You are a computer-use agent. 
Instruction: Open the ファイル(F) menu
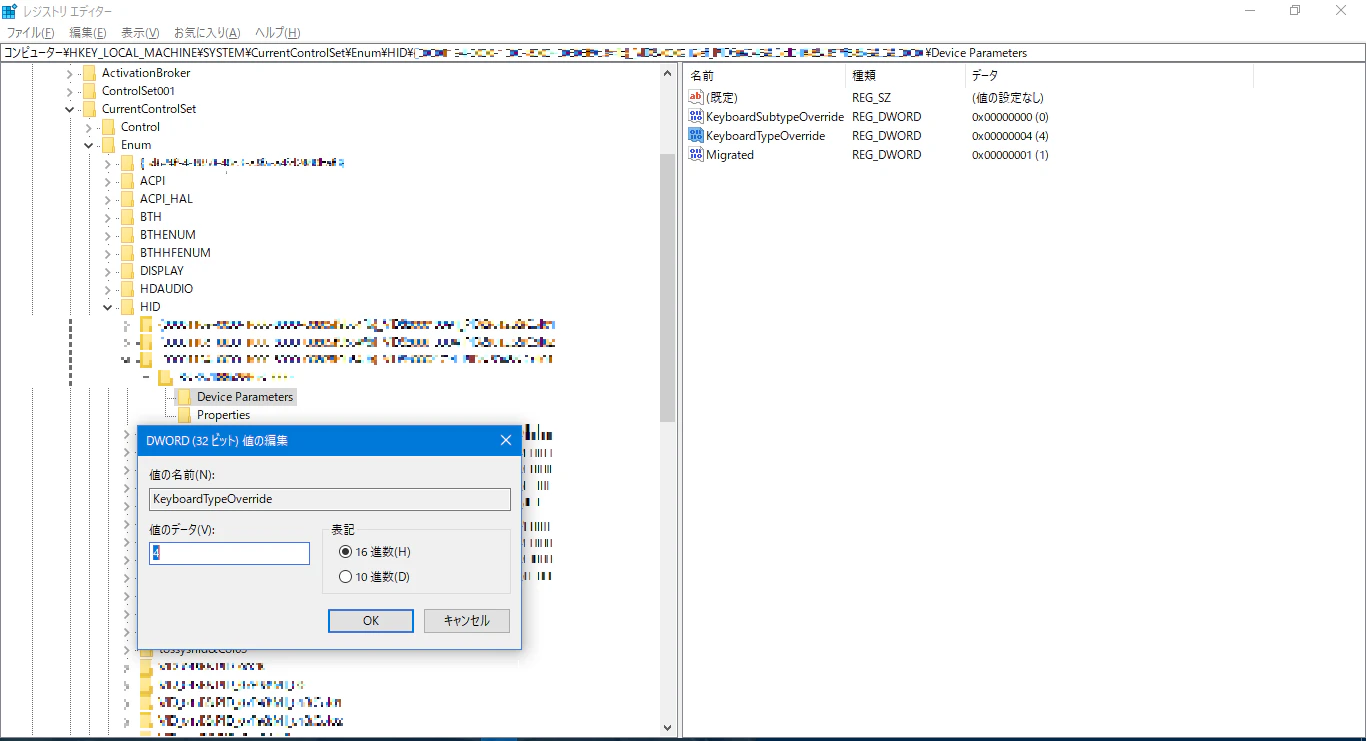[x=30, y=33]
